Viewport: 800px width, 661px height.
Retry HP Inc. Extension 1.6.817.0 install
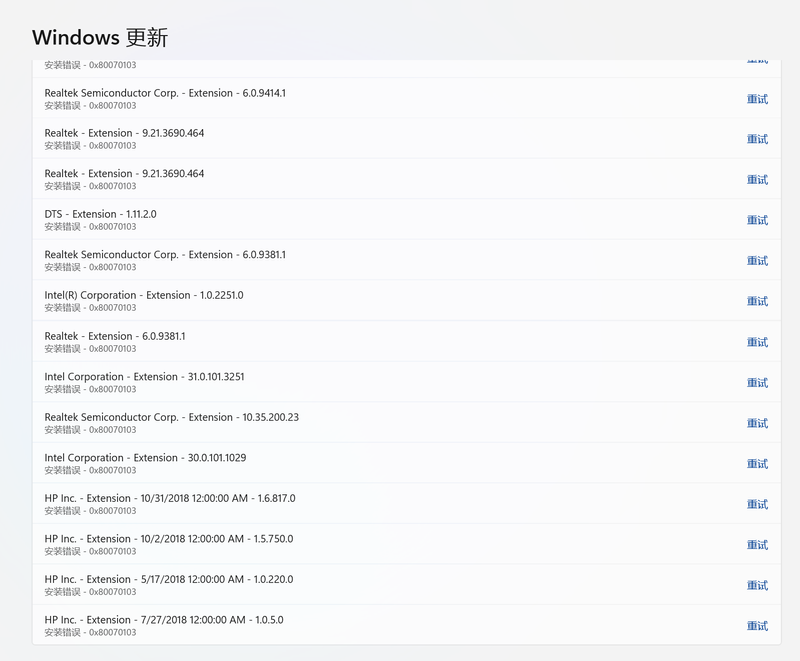pos(757,504)
